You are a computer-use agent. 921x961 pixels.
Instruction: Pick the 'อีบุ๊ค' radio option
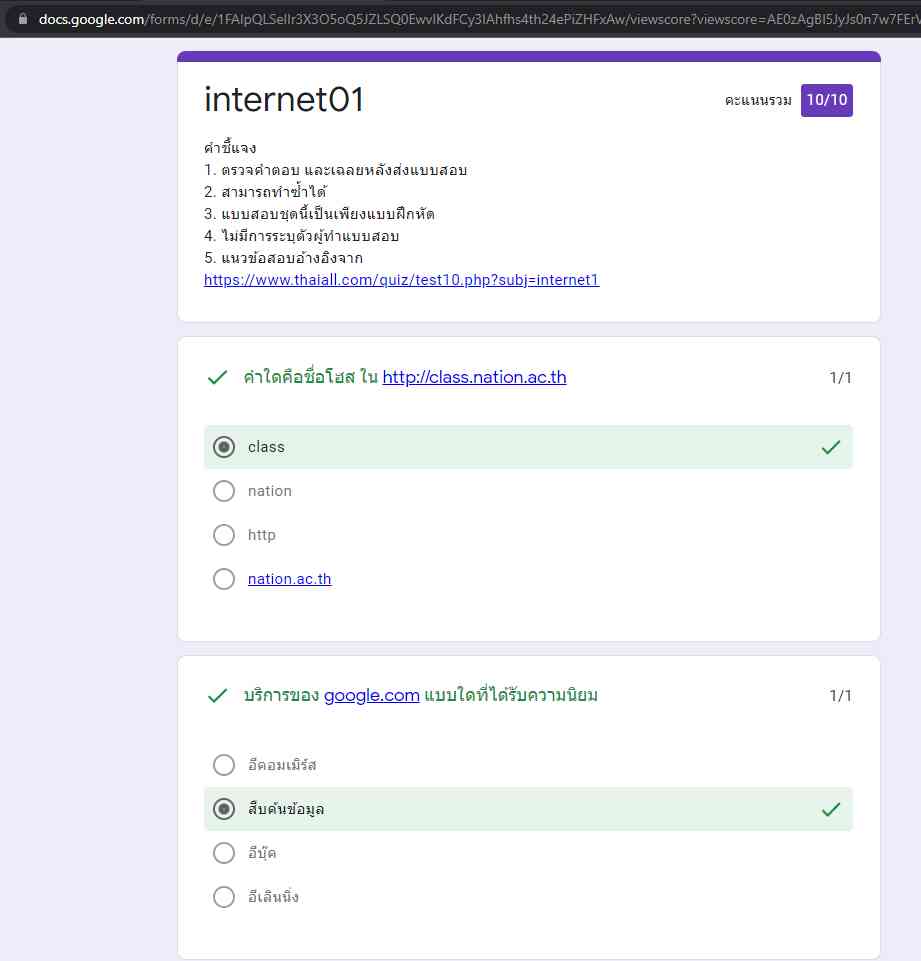tap(224, 853)
